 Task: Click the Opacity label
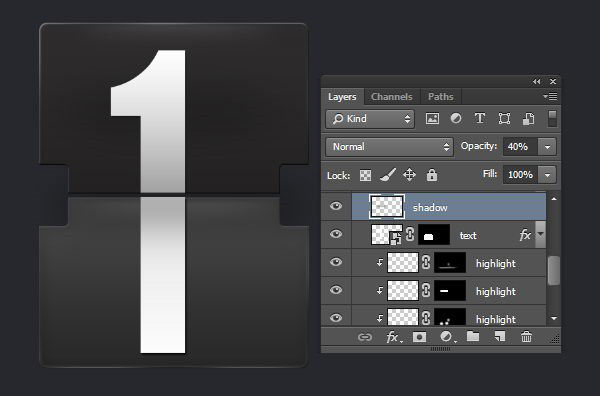tap(479, 146)
